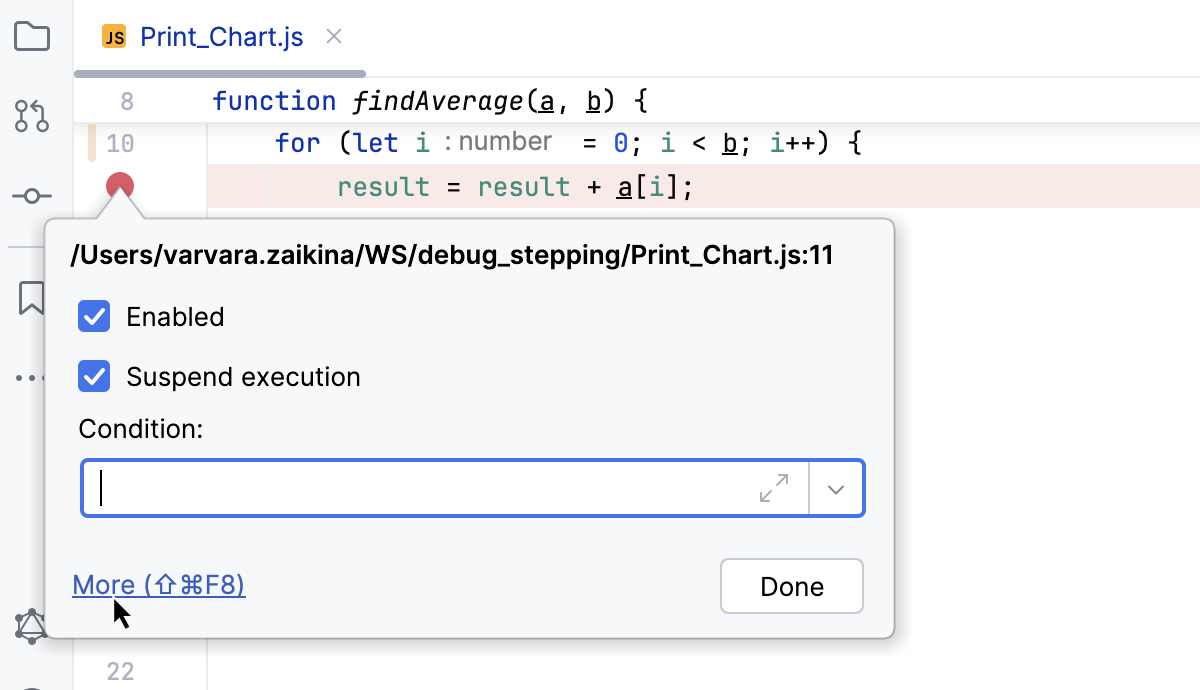Open the Pull Requests tool window

coord(33,117)
